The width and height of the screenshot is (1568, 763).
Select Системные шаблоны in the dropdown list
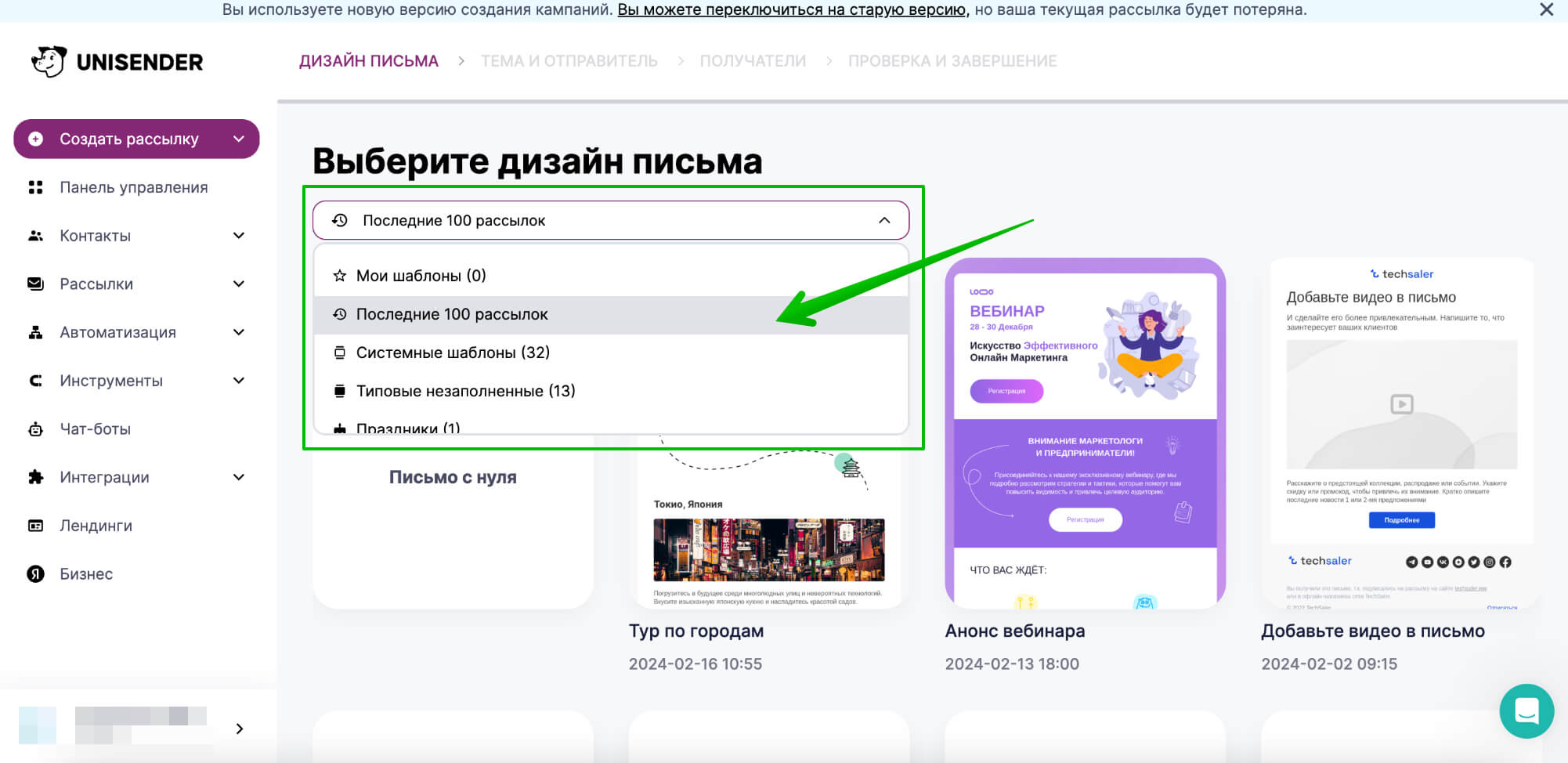(453, 352)
